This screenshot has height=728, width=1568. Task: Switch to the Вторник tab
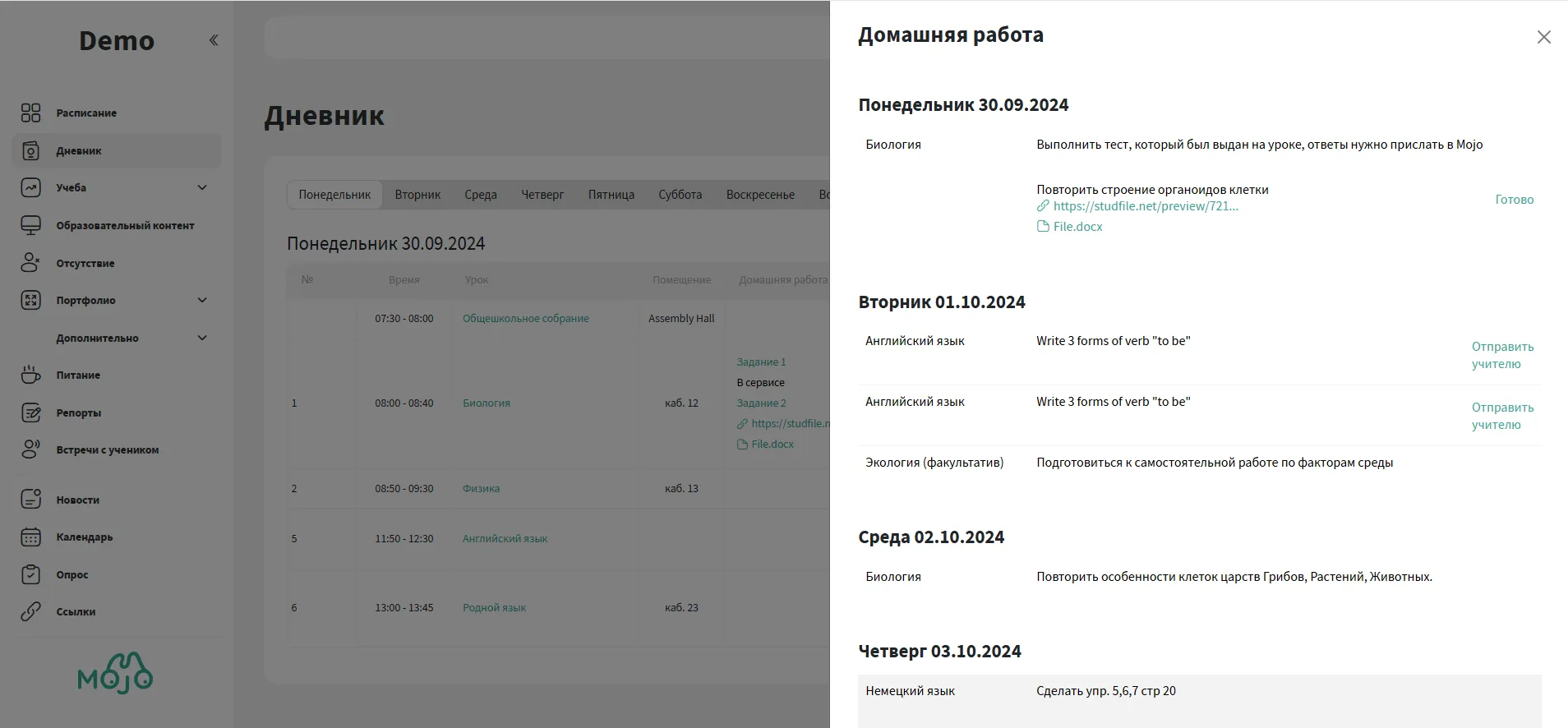click(x=417, y=195)
